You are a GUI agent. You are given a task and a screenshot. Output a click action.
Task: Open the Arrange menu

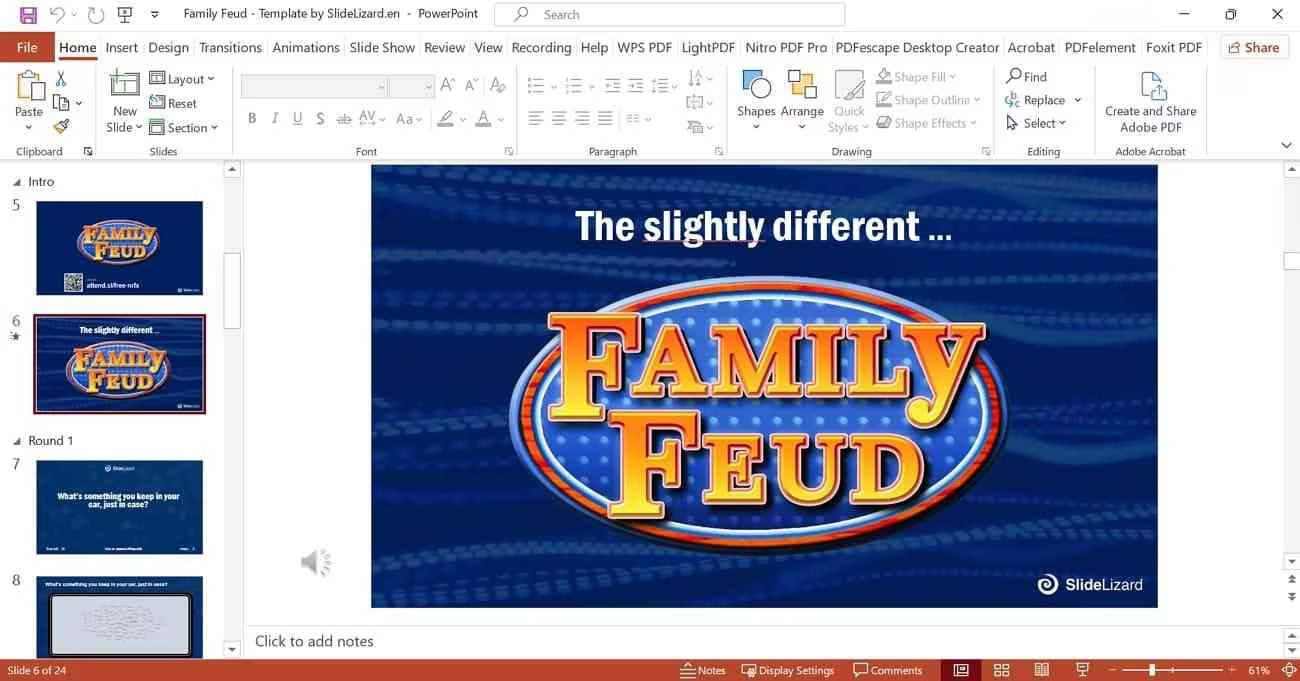[802, 100]
